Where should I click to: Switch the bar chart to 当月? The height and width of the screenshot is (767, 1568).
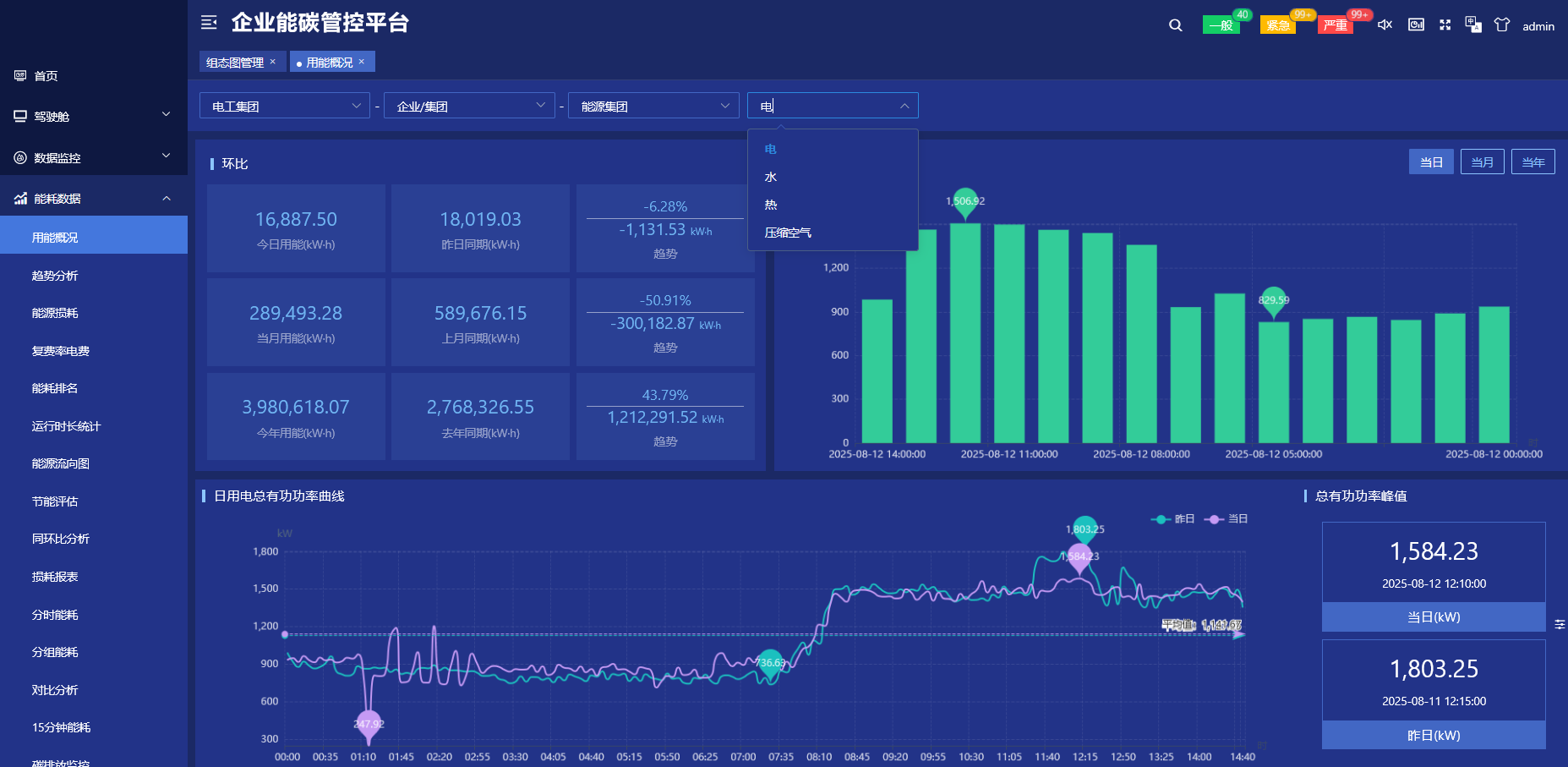click(x=1482, y=162)
